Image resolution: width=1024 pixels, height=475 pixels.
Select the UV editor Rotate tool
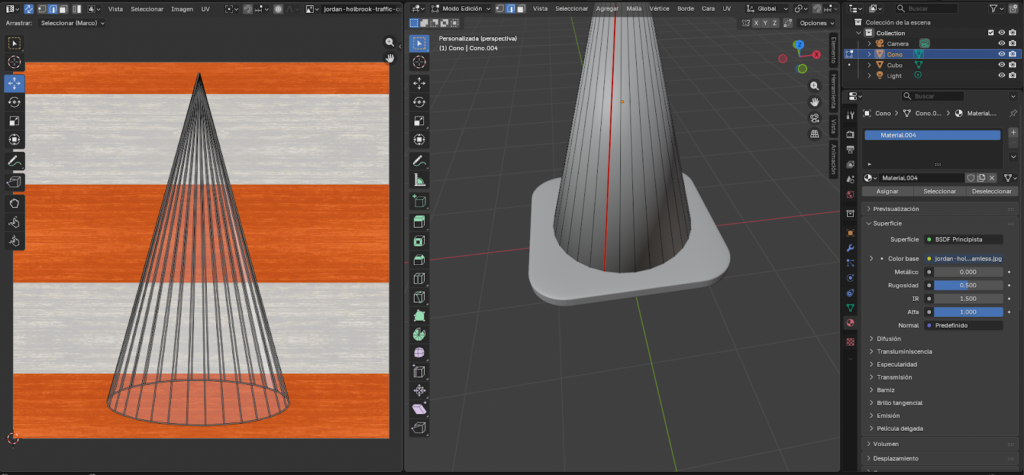tap(15, 101)
